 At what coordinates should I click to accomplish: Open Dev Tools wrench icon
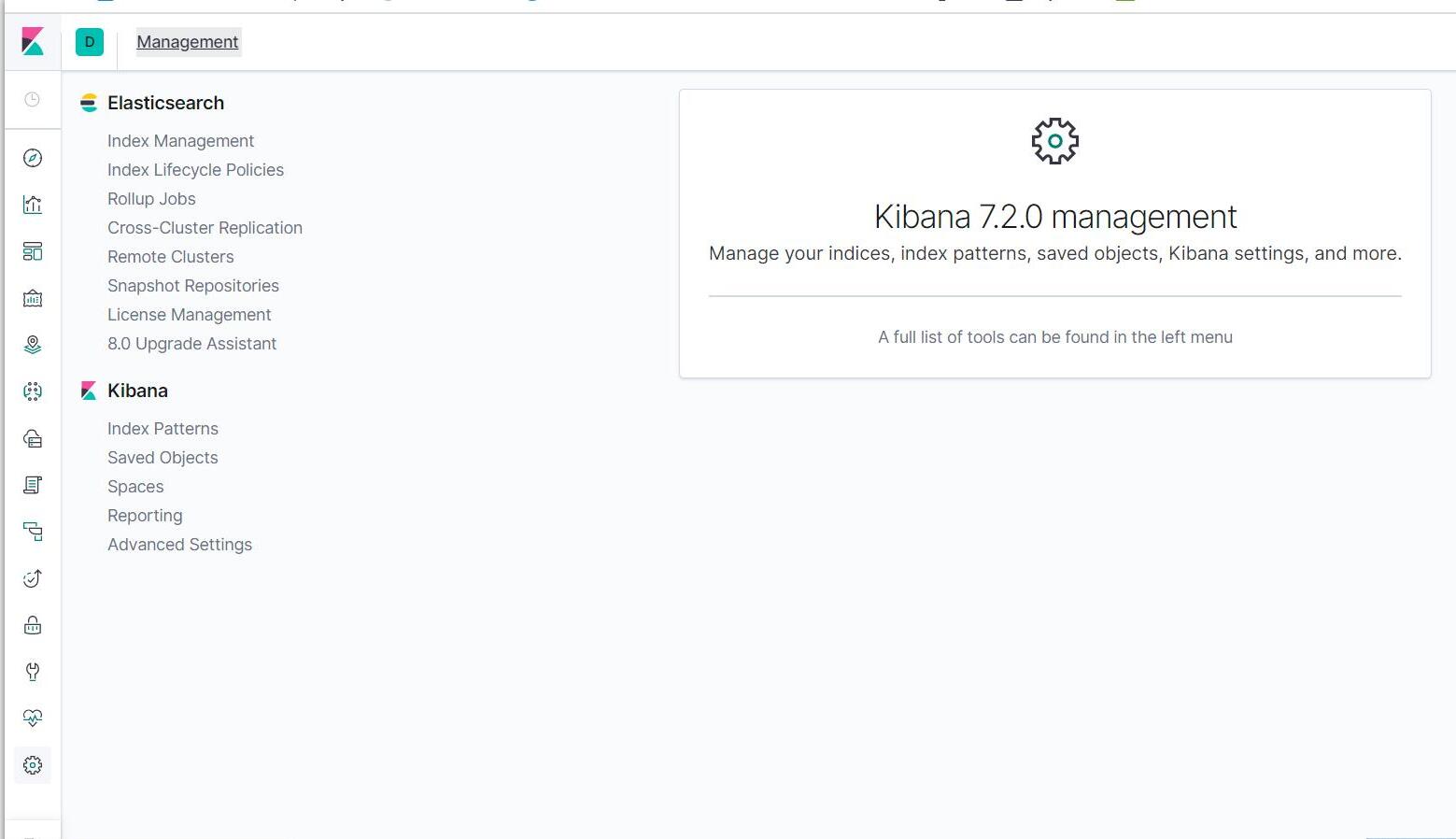click(x=33, y=672)
